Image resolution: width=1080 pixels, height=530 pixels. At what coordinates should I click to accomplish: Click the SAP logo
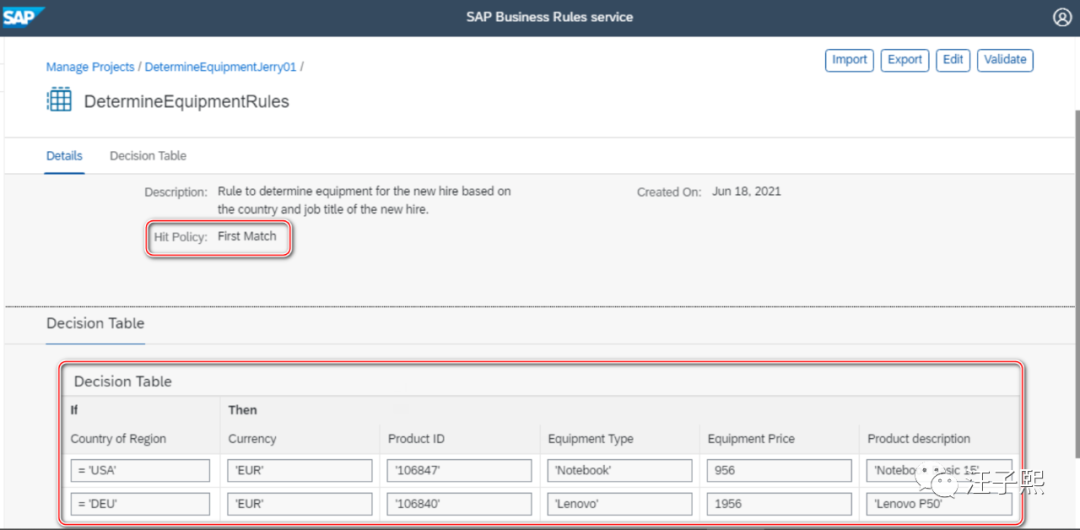(23, 17)
